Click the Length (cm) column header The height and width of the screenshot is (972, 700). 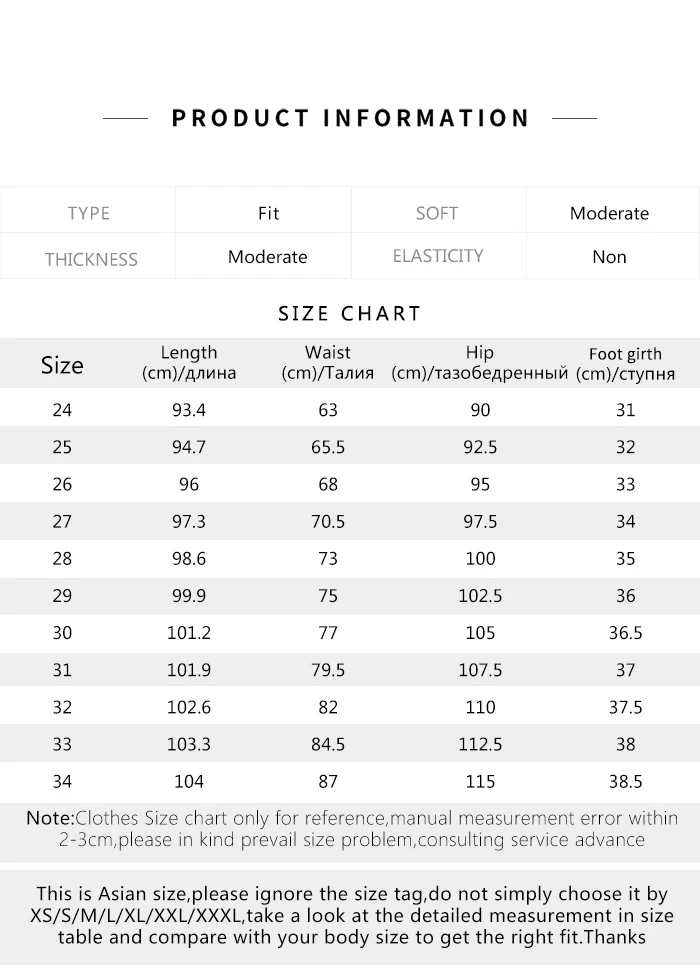click(x=189, y=363)
